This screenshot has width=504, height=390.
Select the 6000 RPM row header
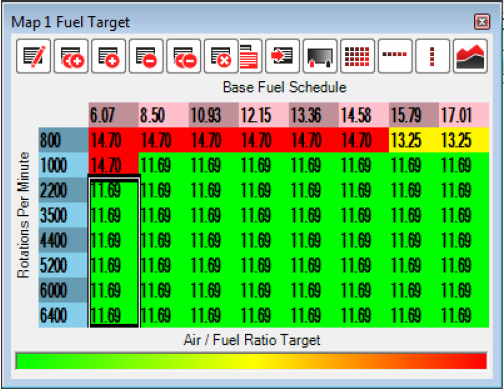pyautogui.click(x=64, y=290)
